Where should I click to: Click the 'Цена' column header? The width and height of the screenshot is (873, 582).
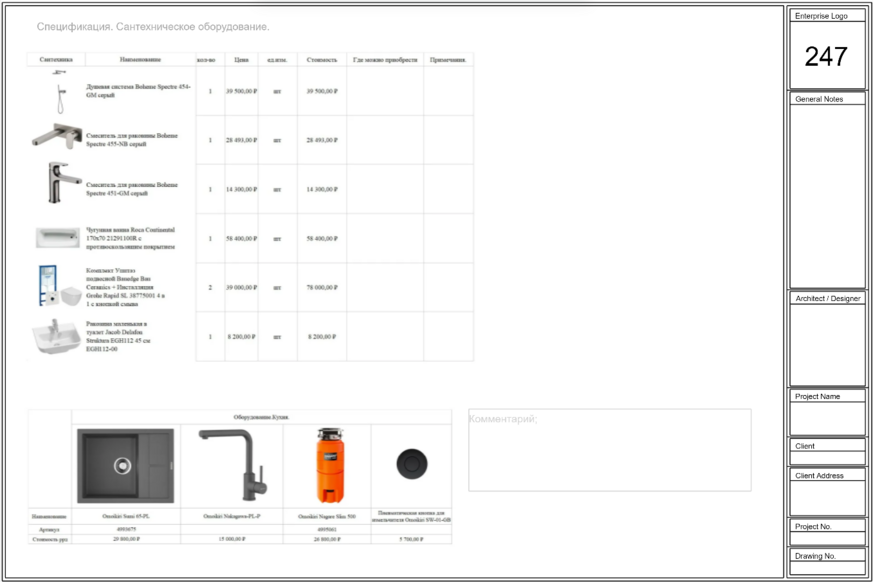coord(241,60)
